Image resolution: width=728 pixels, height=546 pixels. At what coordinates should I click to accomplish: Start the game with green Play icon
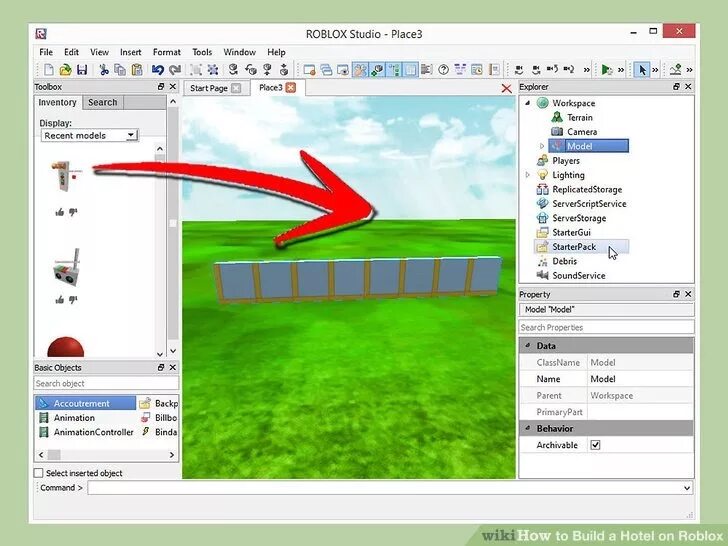[x=606, y=70]
